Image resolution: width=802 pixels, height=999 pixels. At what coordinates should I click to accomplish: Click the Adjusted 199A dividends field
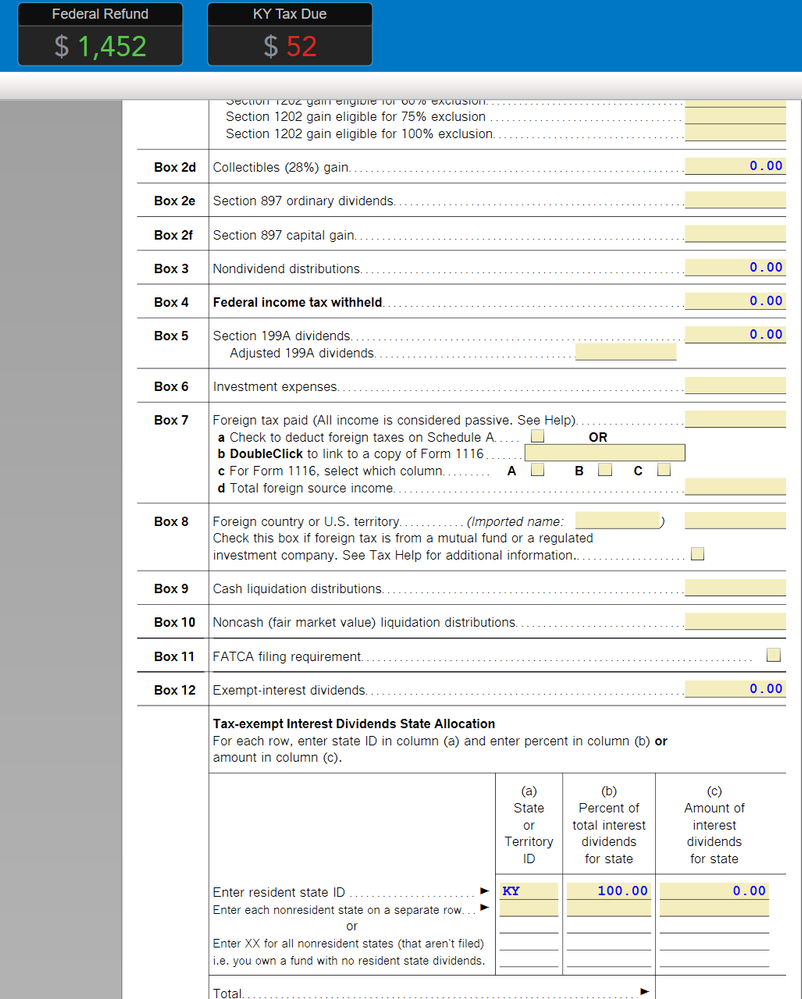click(x=626, y=351)
